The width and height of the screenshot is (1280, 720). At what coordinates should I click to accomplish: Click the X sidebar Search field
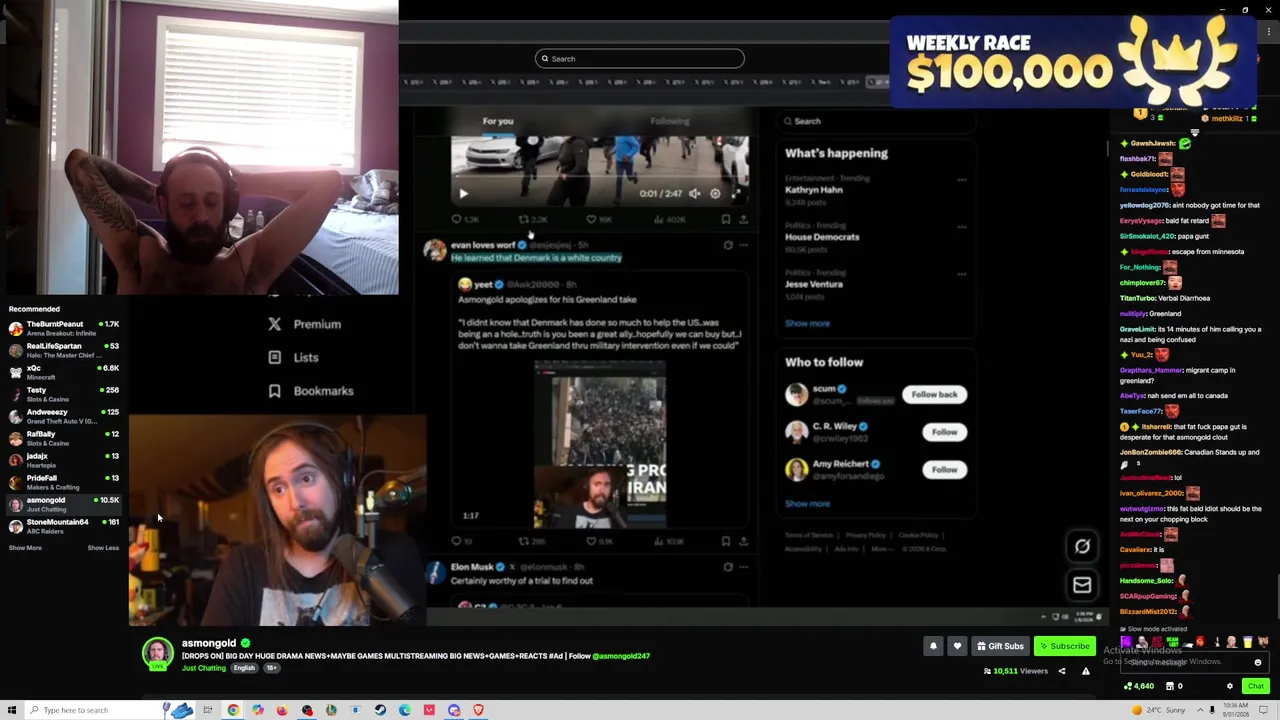point(875,121)
